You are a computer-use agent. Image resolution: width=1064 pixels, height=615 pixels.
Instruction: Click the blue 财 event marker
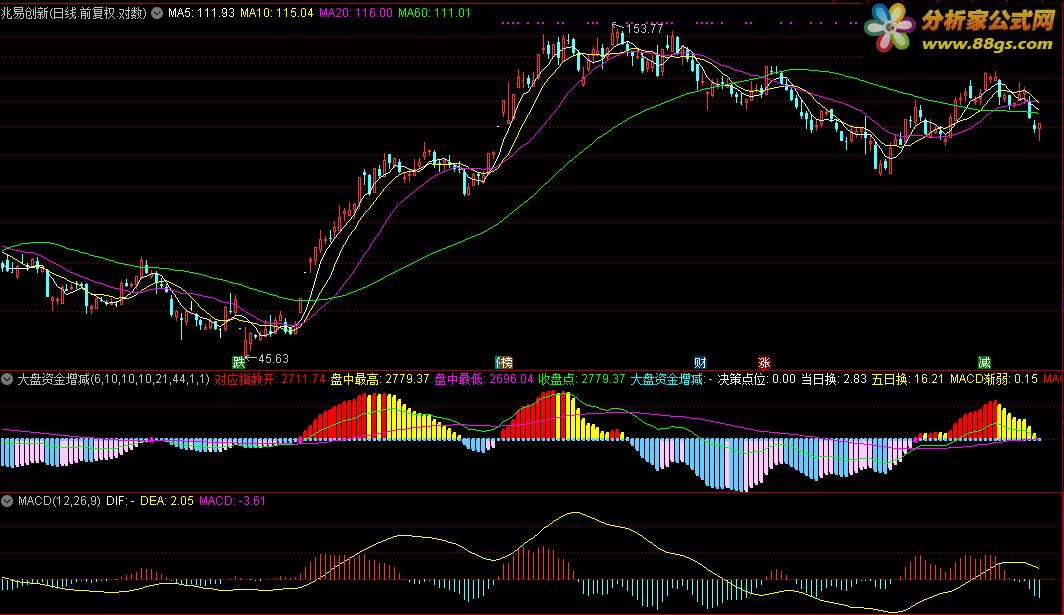tap(700, 362)
